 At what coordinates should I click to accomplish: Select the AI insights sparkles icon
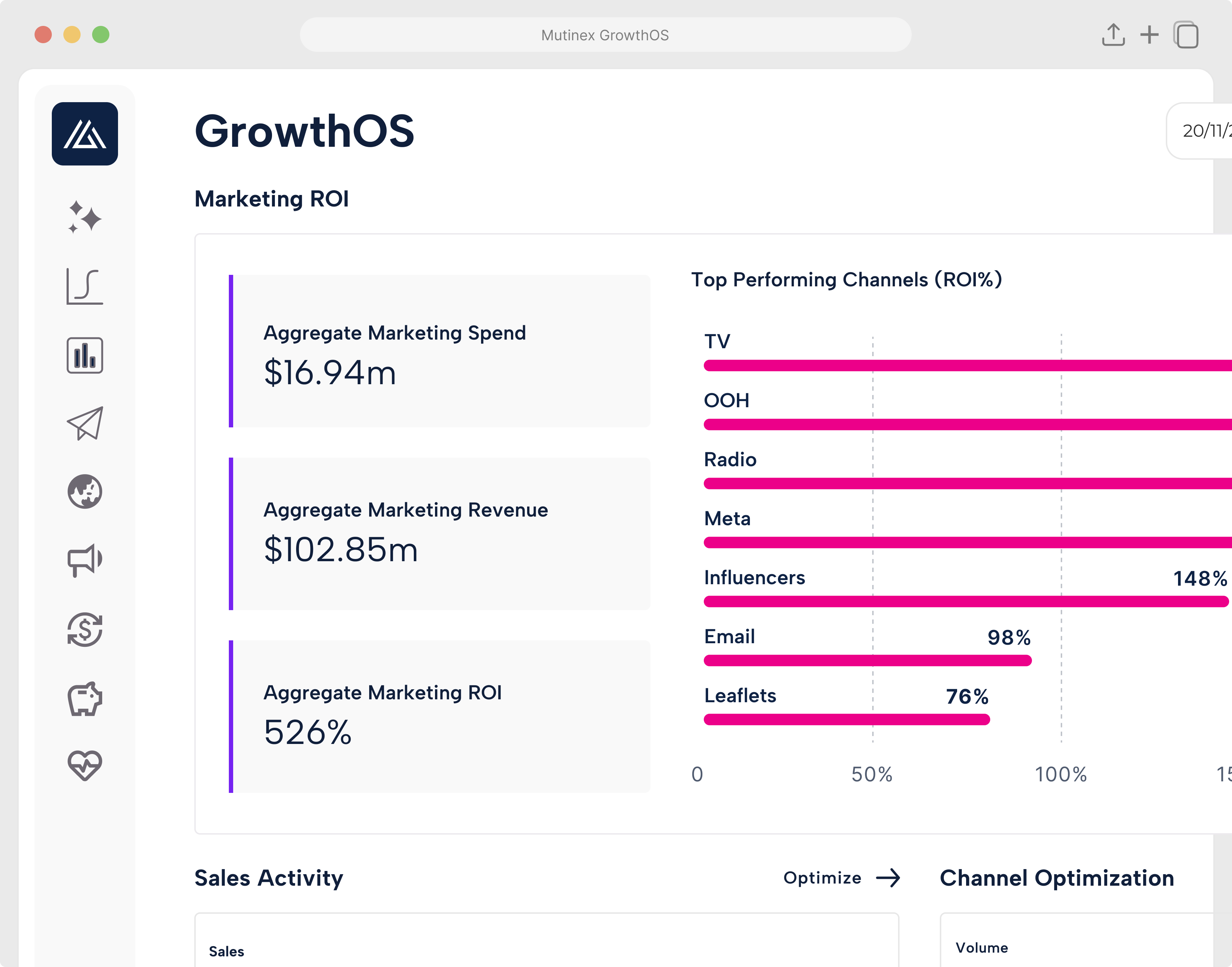point(85,218)
